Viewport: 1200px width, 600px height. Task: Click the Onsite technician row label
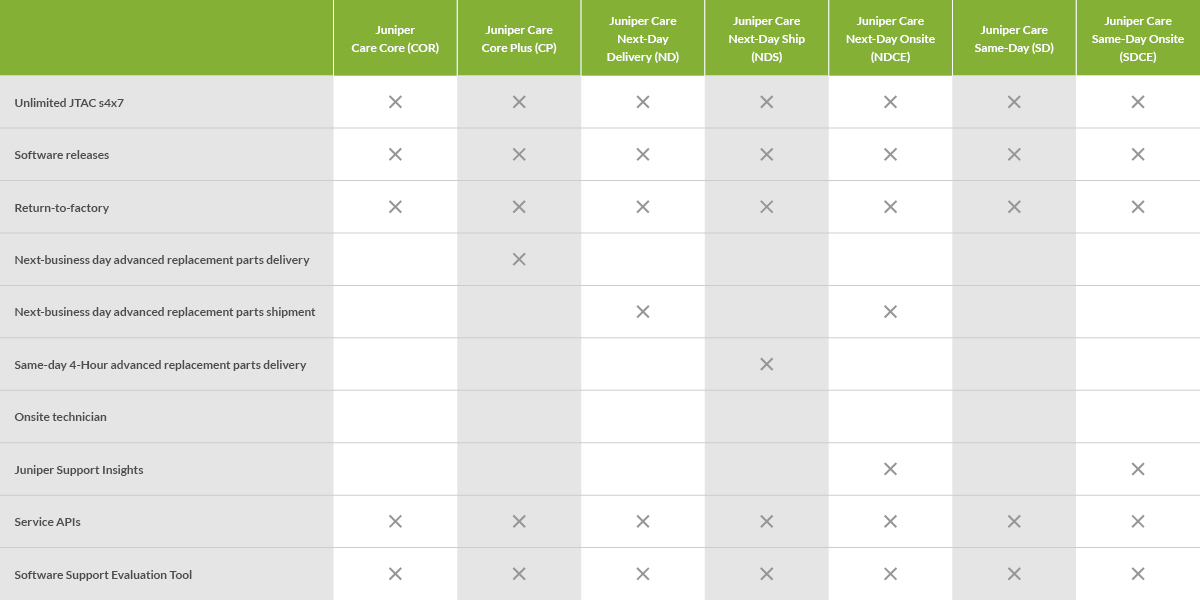[x=60, y=417]
